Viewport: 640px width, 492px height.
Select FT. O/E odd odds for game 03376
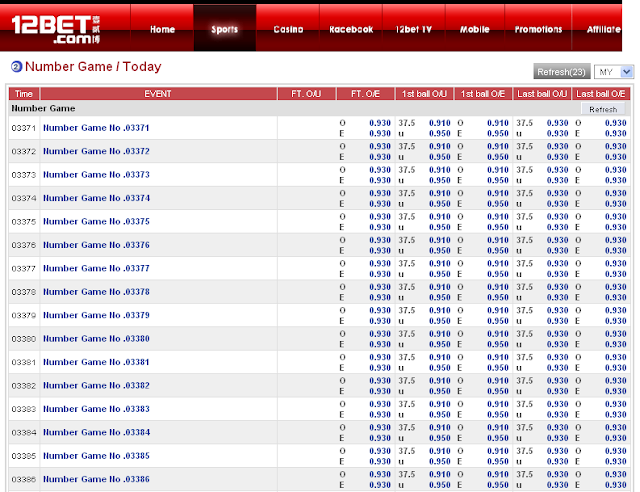click(380, 240)
